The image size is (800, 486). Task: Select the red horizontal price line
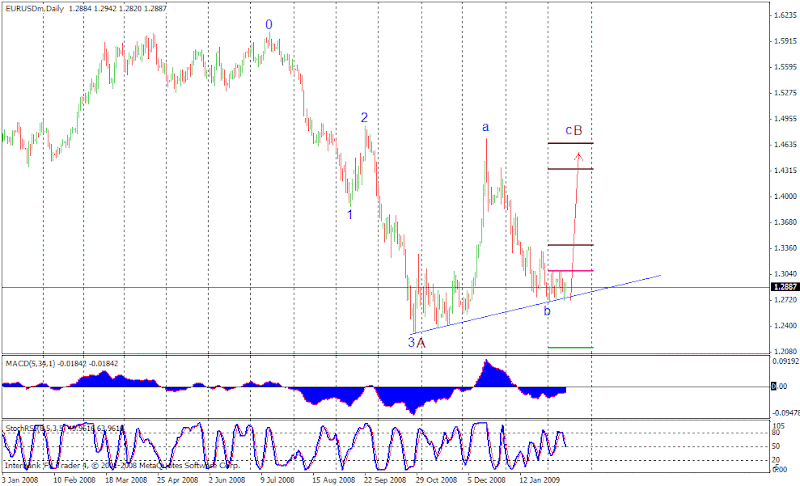(386, 288)
